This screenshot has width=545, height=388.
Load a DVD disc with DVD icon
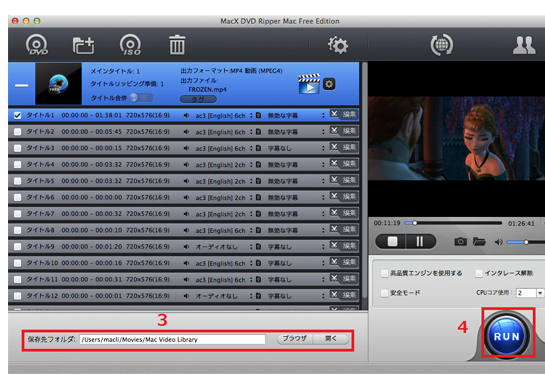click(x=37, y=45)
